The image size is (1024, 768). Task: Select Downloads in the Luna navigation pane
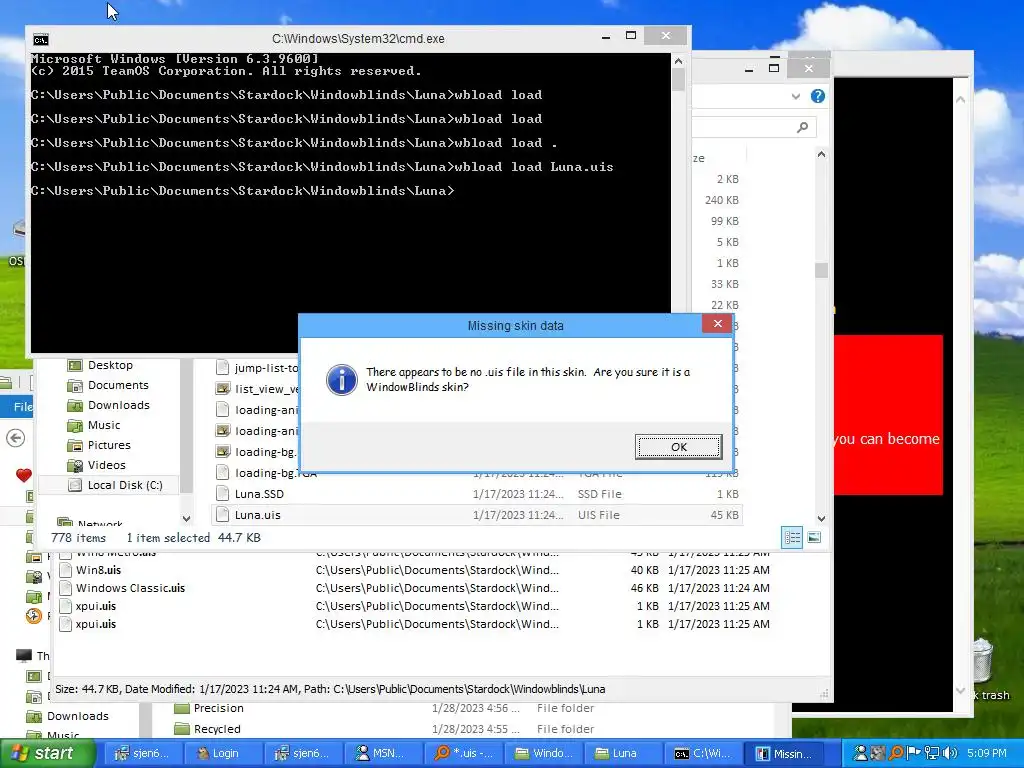click(x=119, y=406)
